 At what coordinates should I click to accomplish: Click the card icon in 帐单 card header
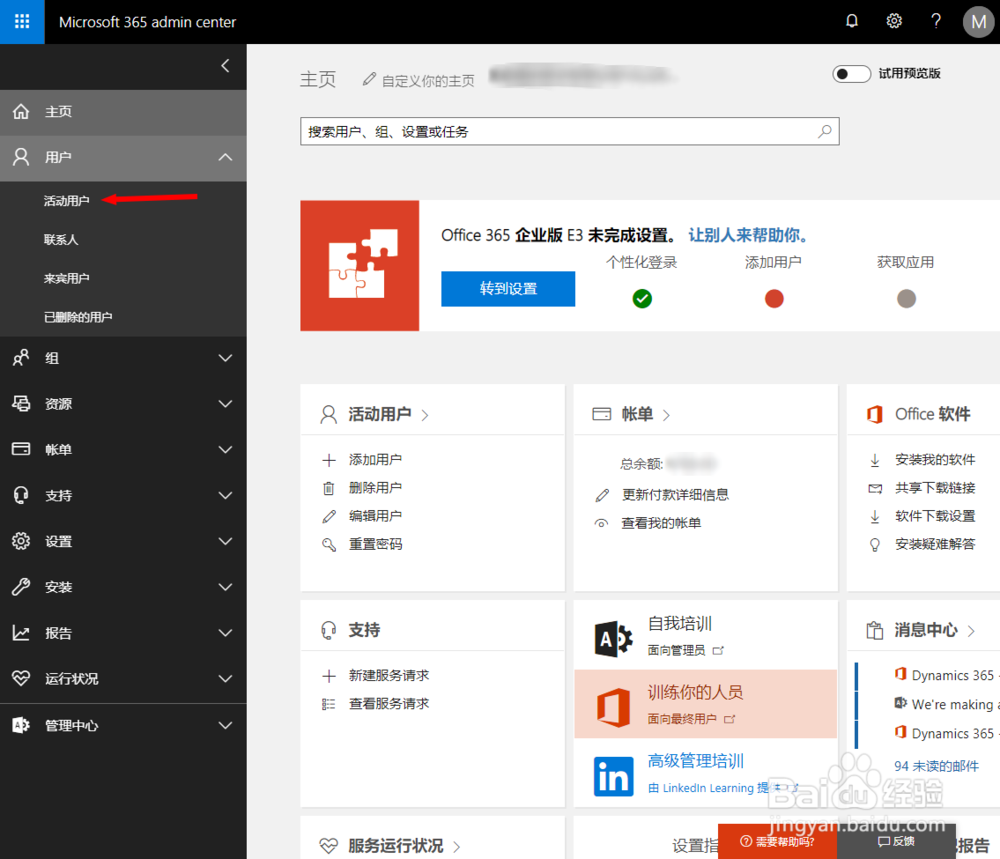[601, 415]
